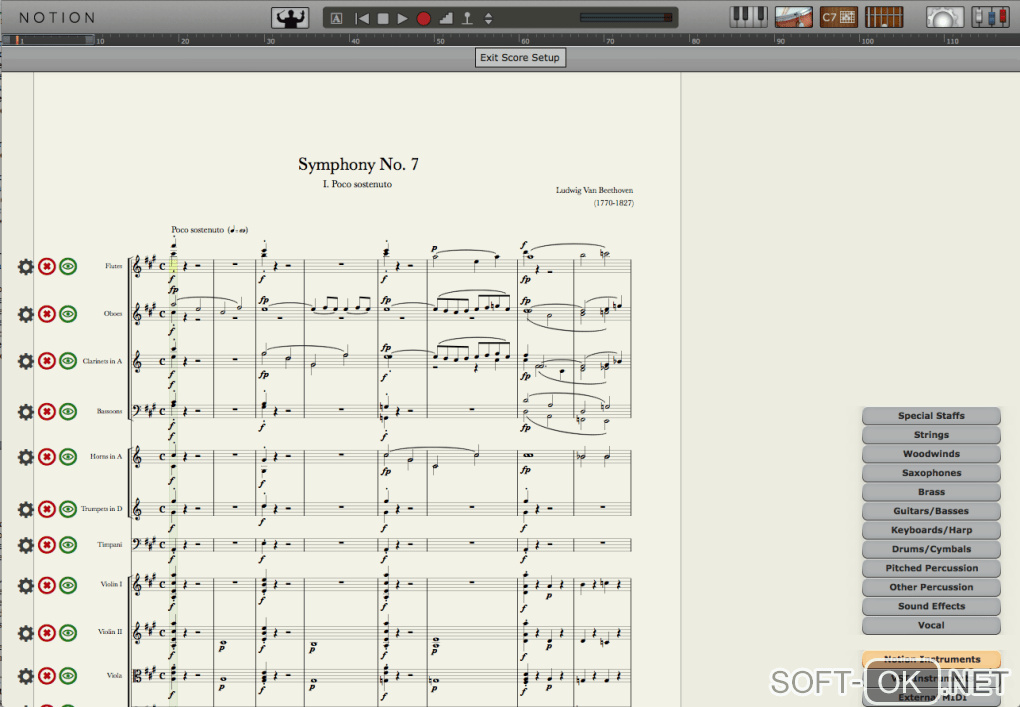Click measure 100 on the timeline ruler
This screenshot has width=1020, height=707.
(x=868, y=40)
